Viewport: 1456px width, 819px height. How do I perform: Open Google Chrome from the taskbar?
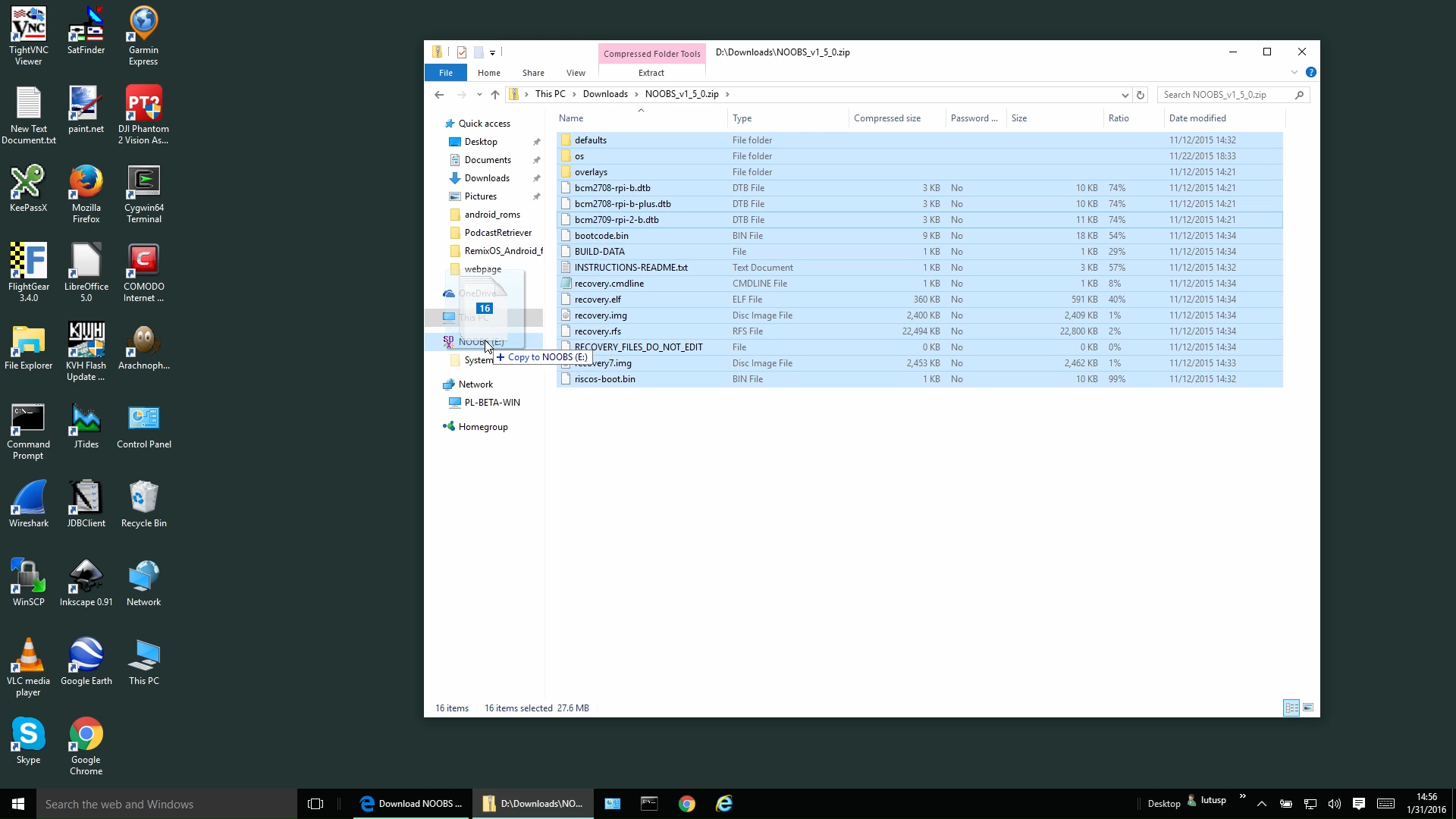click(x=687, y=804)
